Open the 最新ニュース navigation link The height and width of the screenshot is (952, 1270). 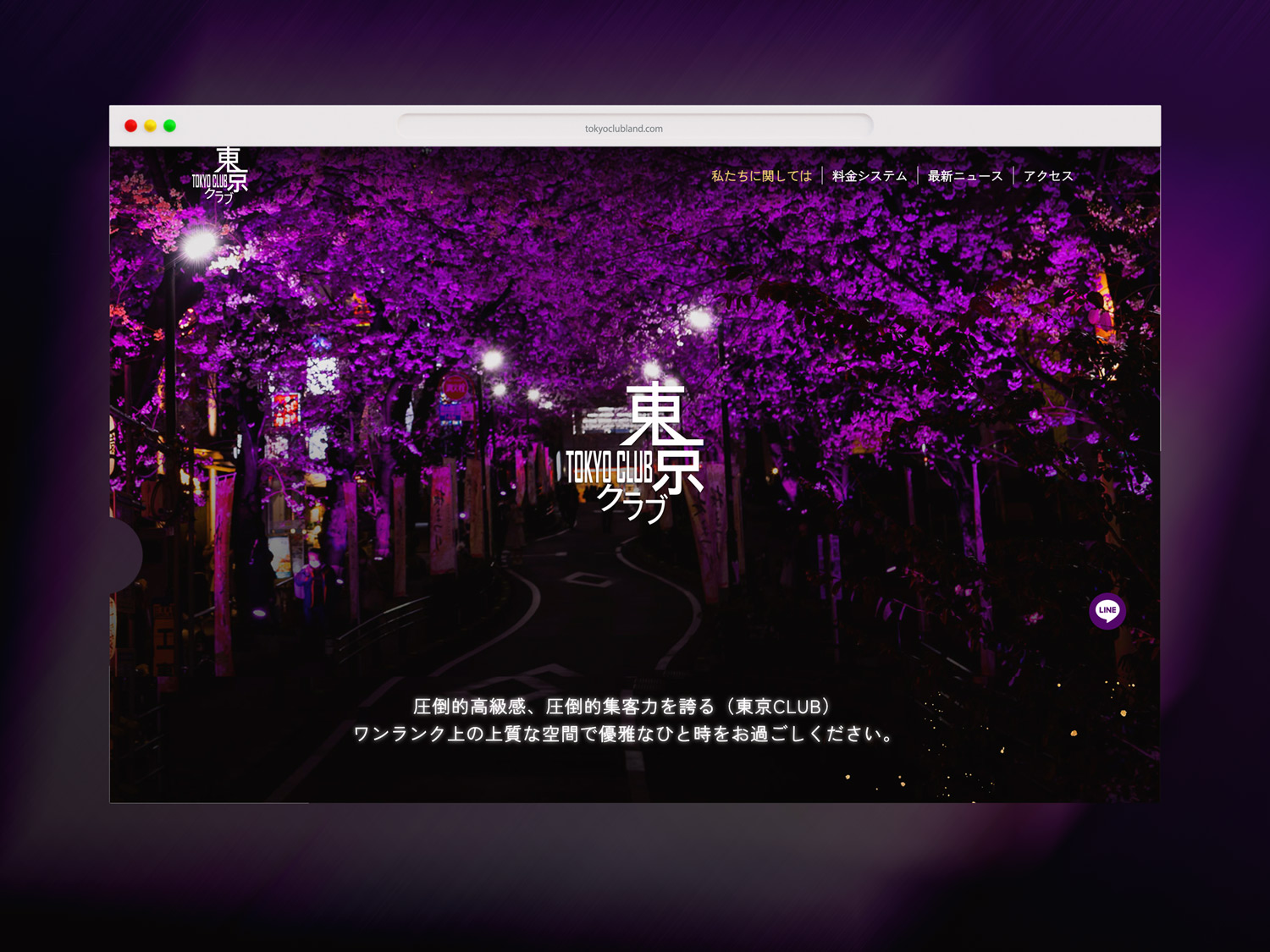click(965, 176)
